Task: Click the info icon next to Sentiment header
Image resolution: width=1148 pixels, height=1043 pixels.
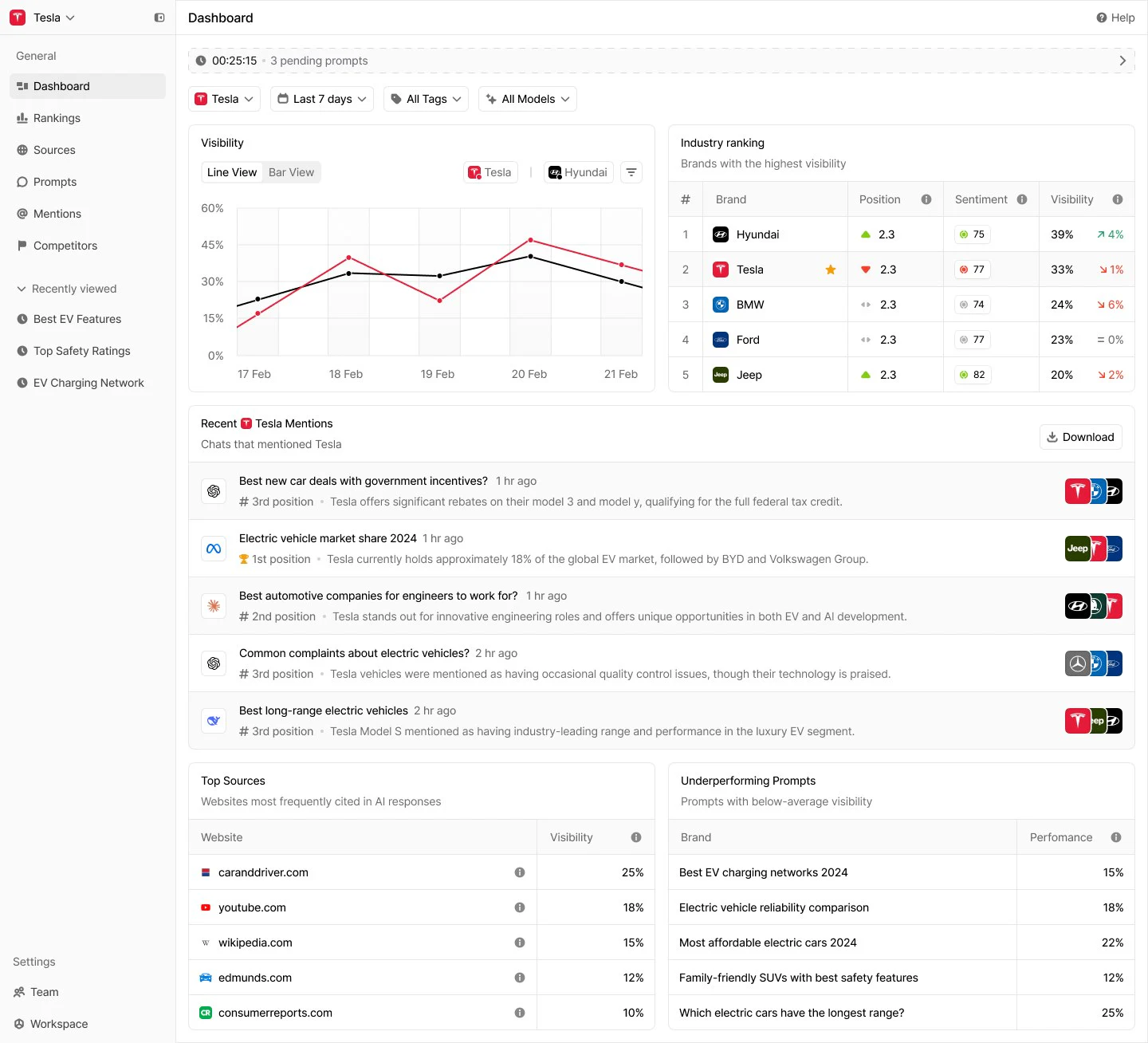Action: 1022,199
